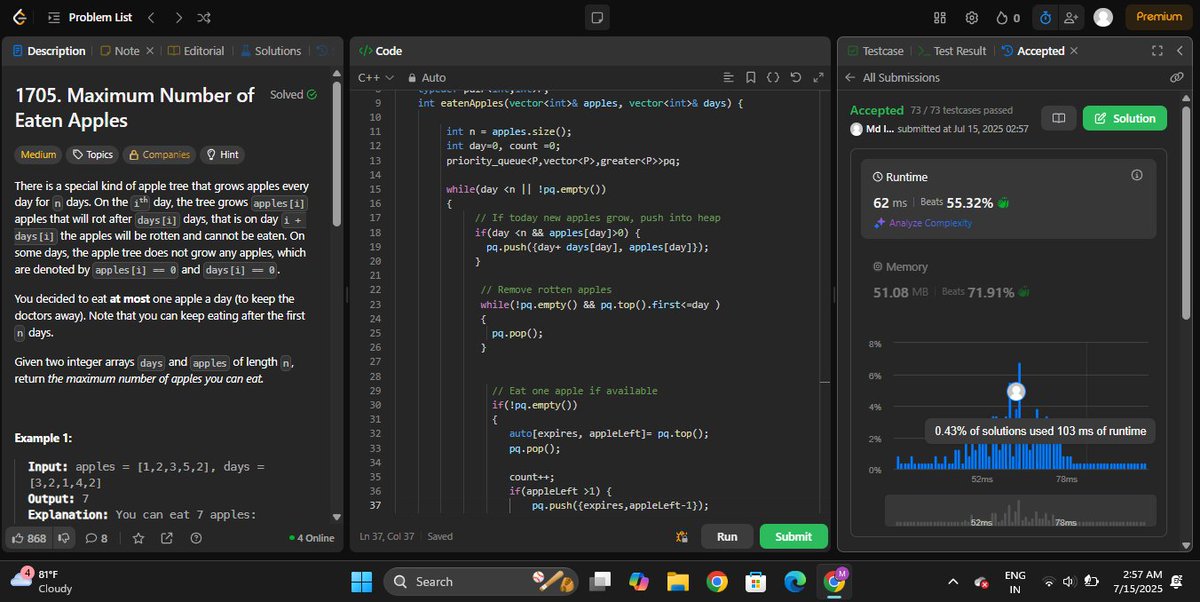Open the sticky note icon in top bar
This screenshot has width=1200, height=602.
(x=597, y=17)
